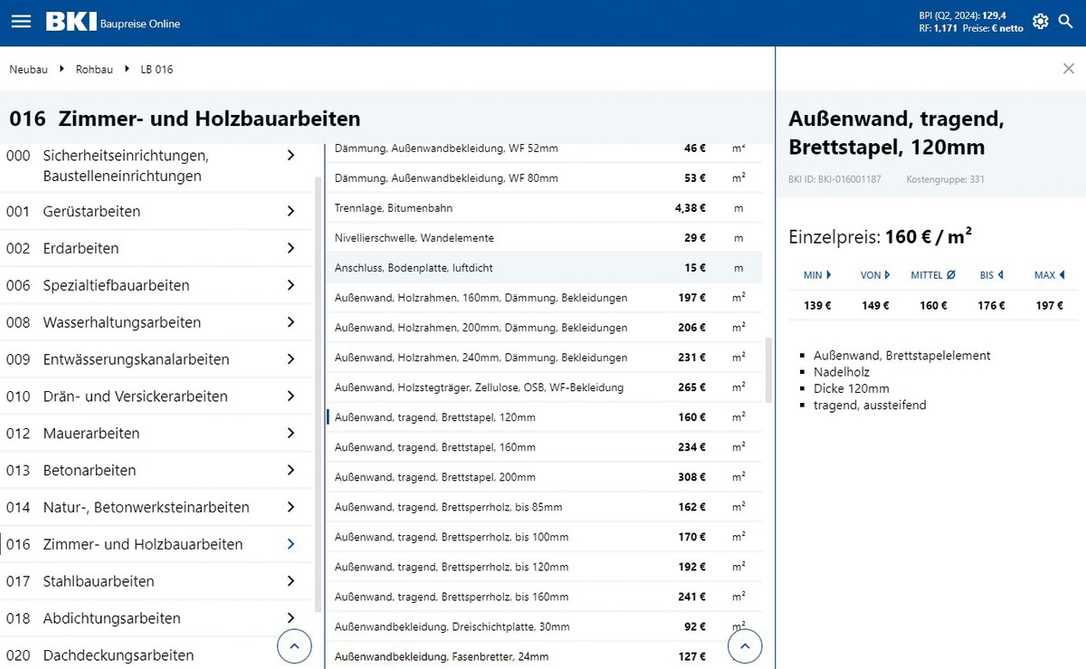1086x669 pixels.
Task: Click the scroll-to-top arrow in the price list
Action: click(x=744, y=646)
